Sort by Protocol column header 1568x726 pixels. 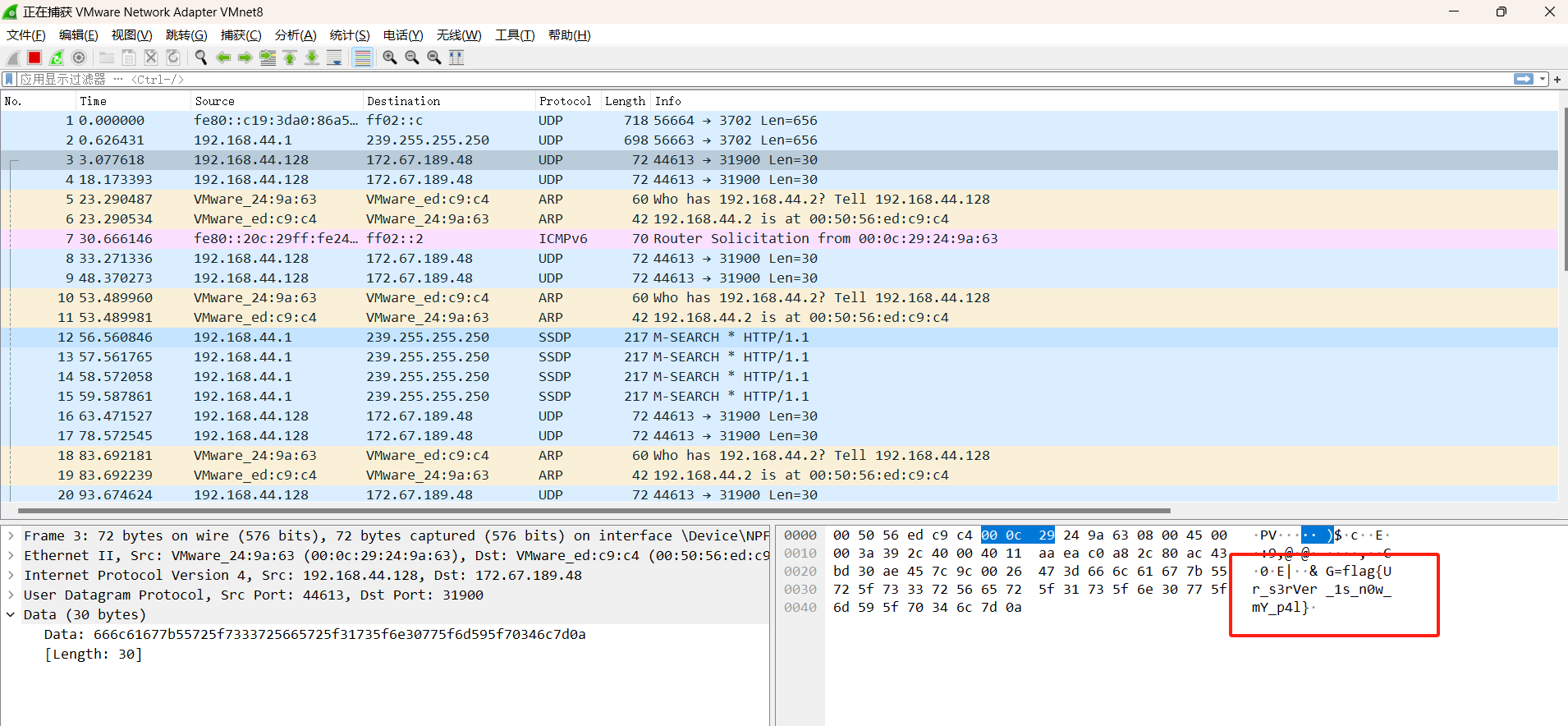pos(567,101)
